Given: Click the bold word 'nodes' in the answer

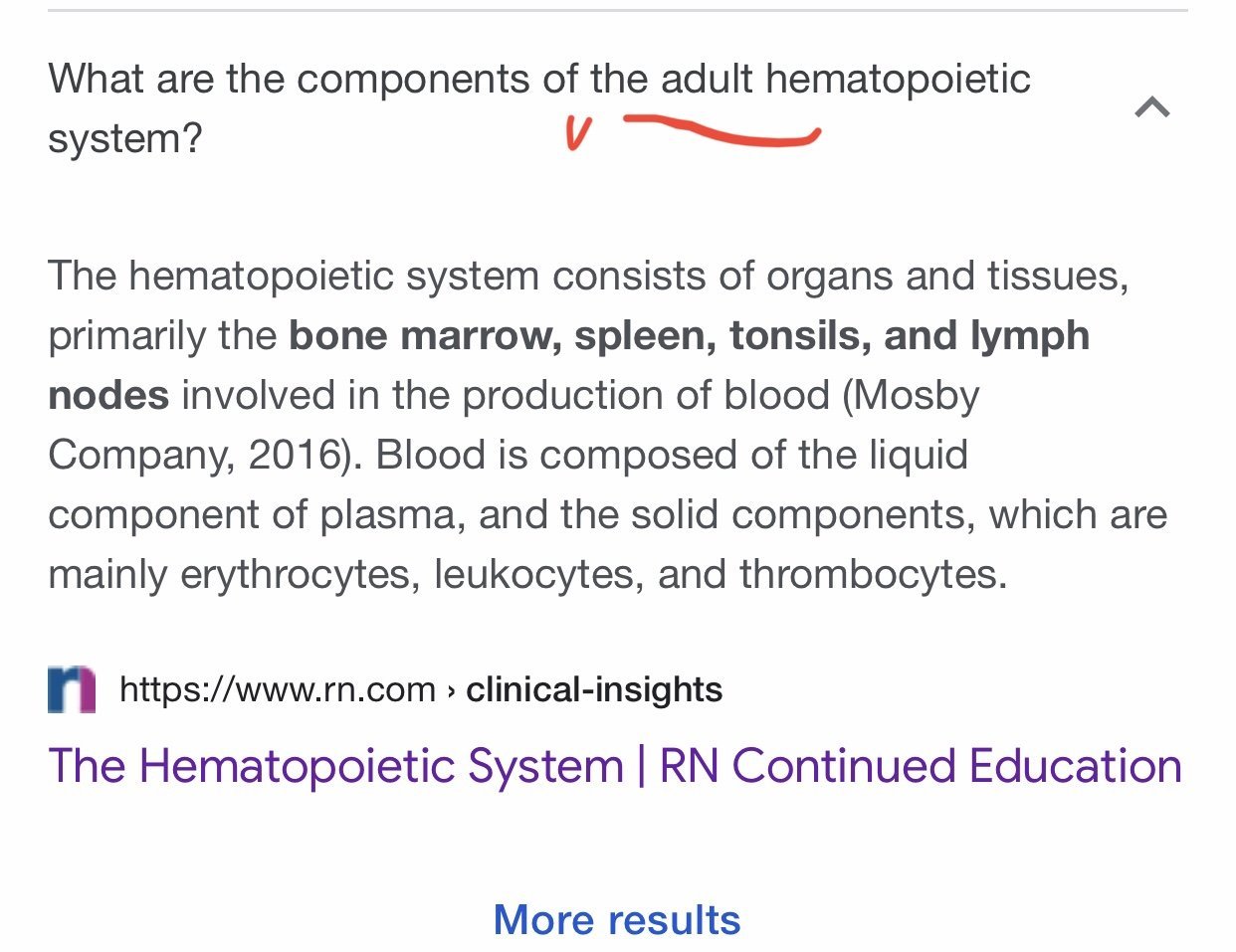Looking at the screenshot, I should (108, 396).
